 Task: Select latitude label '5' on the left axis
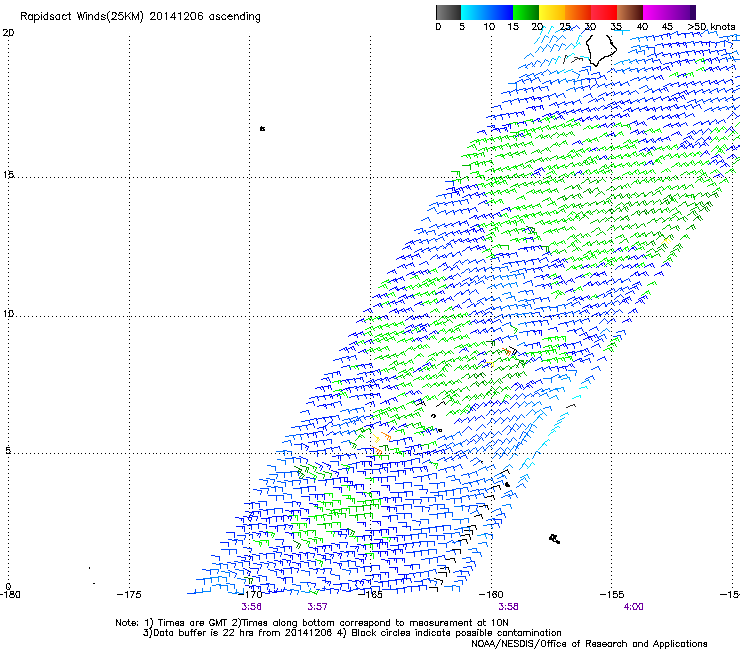tap(8, 451)
